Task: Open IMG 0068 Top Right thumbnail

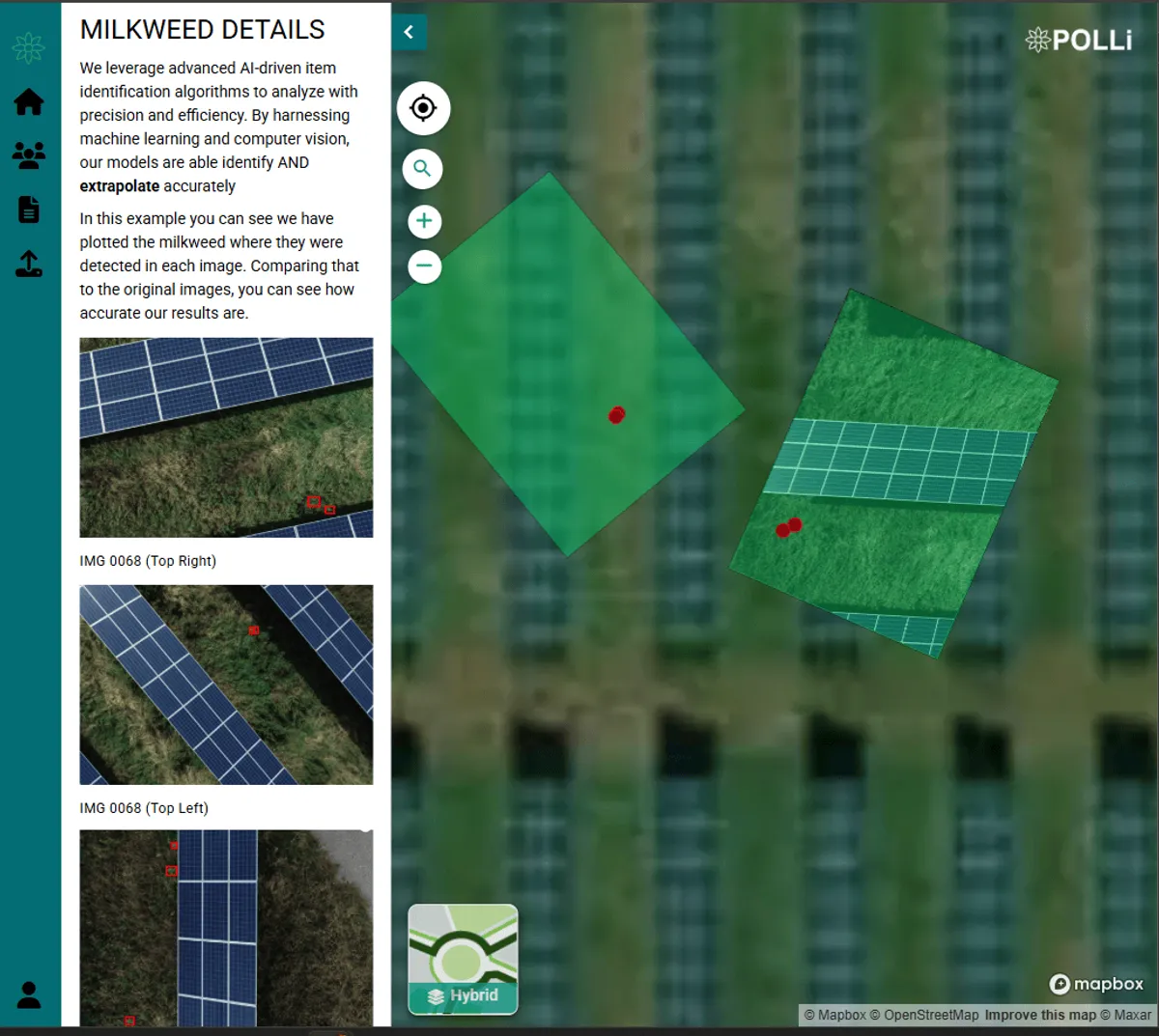Action: (x=226, y=437)
